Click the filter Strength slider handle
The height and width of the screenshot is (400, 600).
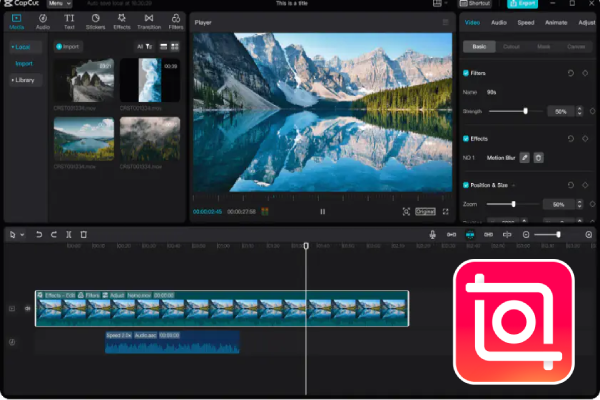tap(525, 111)
